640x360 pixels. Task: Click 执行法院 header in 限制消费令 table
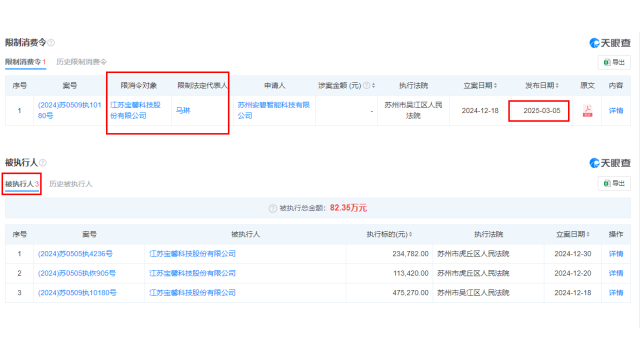pos(413,85)
